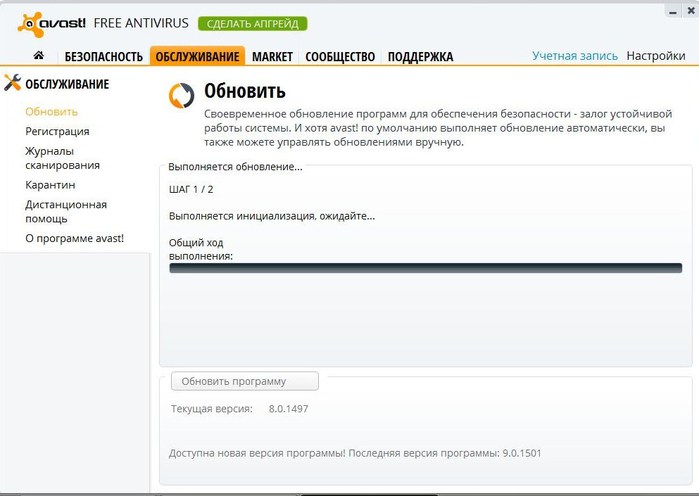Open the Home tab icon

pos(39,55)
